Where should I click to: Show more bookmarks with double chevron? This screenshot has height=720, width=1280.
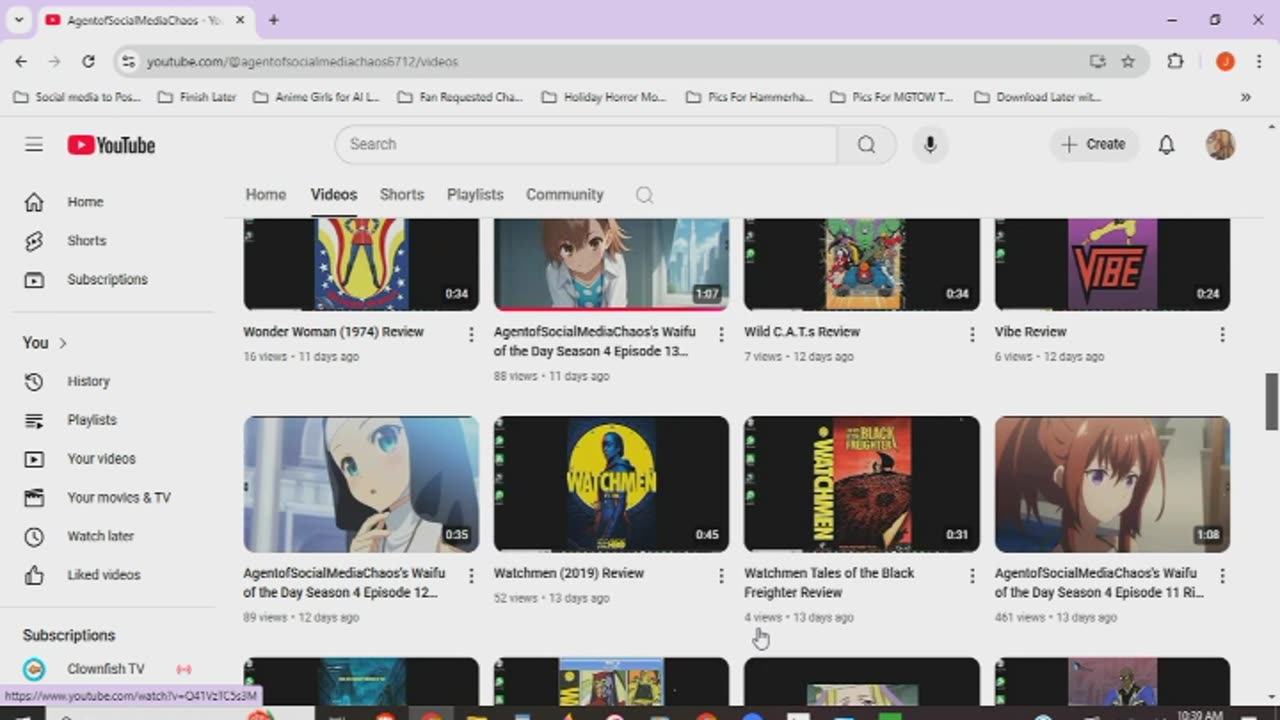pos(1245,97)
